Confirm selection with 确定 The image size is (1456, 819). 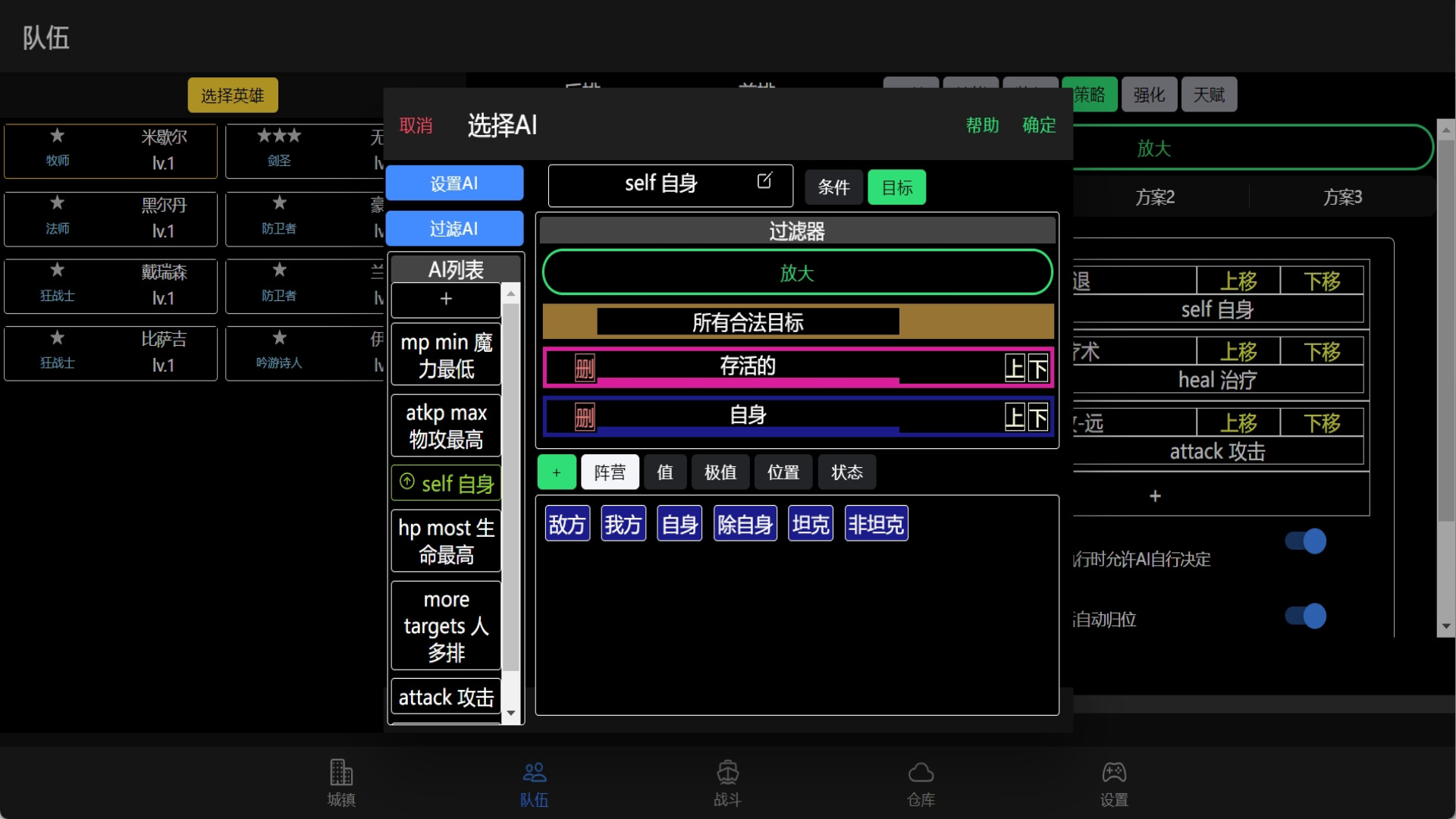[x=1038, y=125]
